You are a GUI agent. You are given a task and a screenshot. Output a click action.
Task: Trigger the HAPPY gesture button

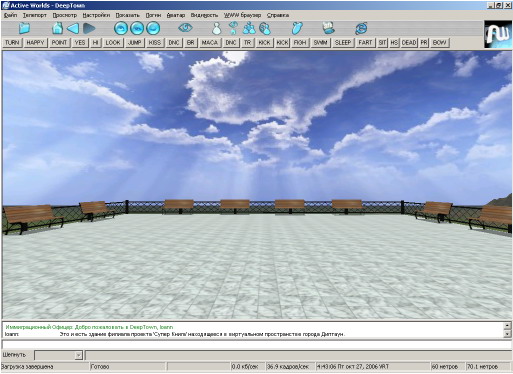(x=35, y=43)
